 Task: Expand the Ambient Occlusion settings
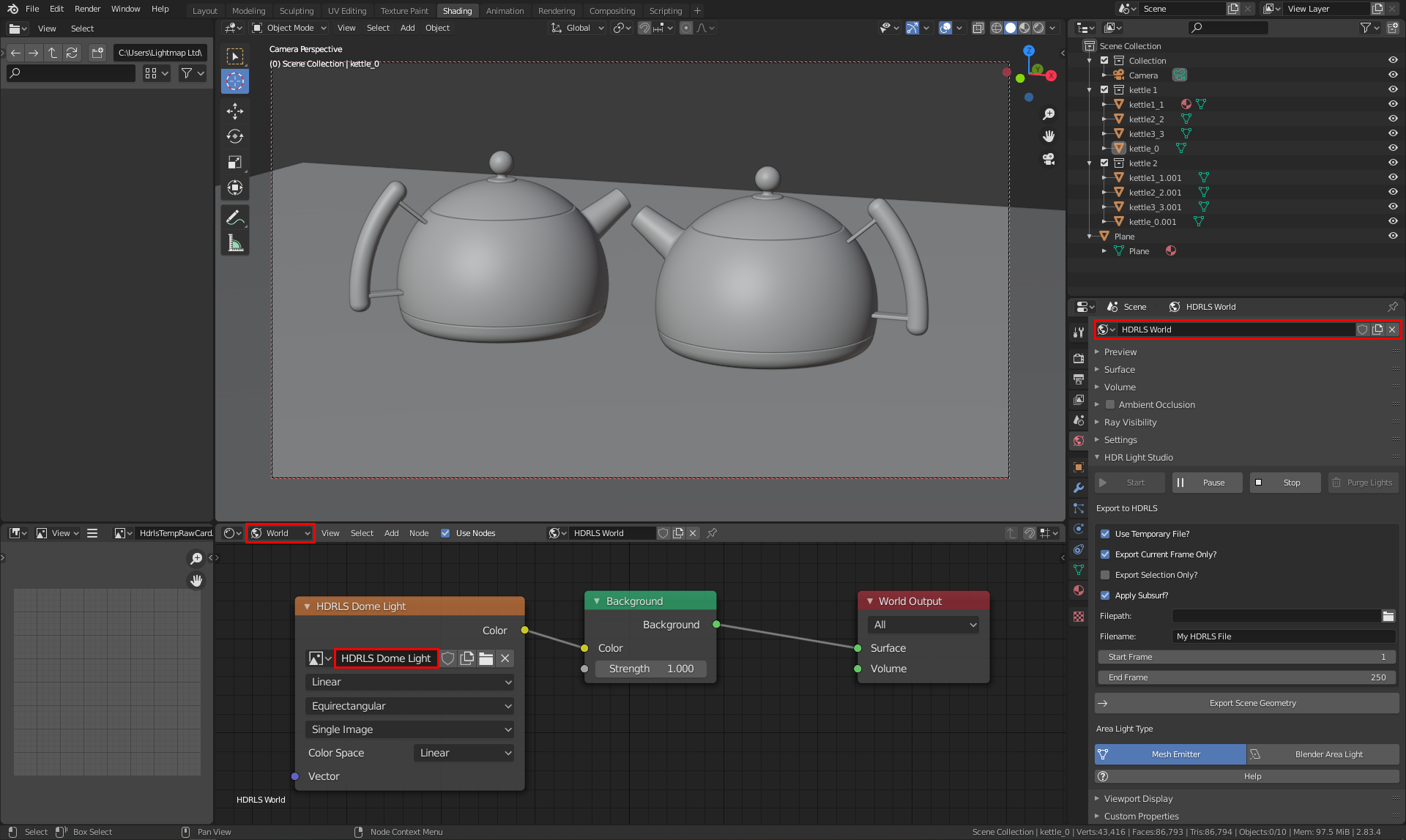tap(1097, 404)
